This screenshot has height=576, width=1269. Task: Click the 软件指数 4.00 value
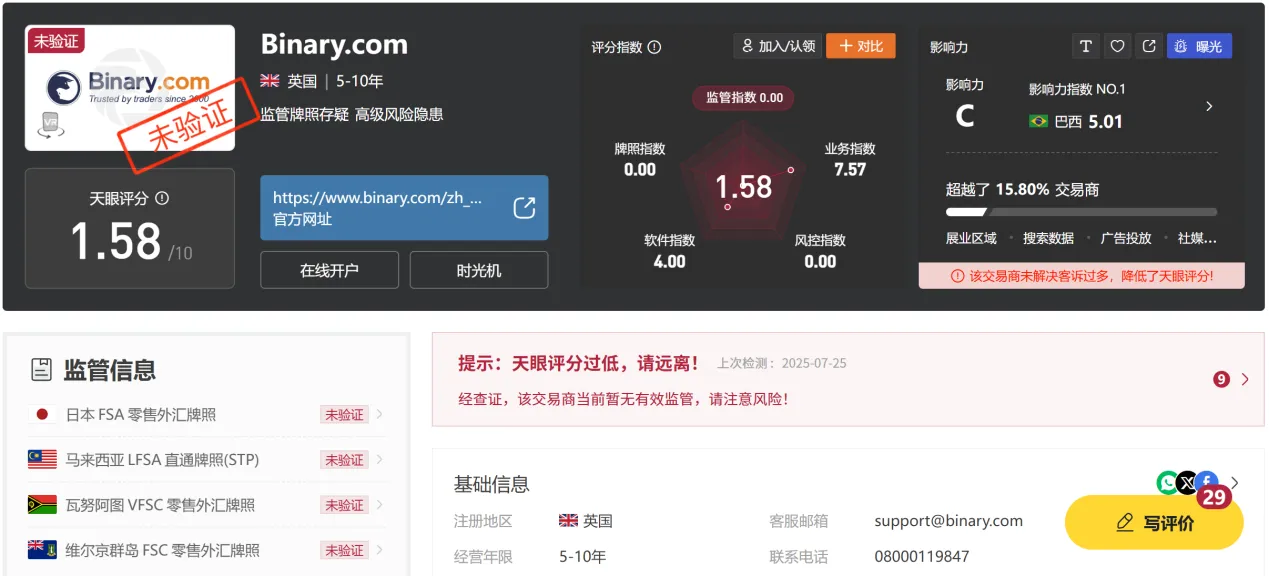(x=669, y=262)
